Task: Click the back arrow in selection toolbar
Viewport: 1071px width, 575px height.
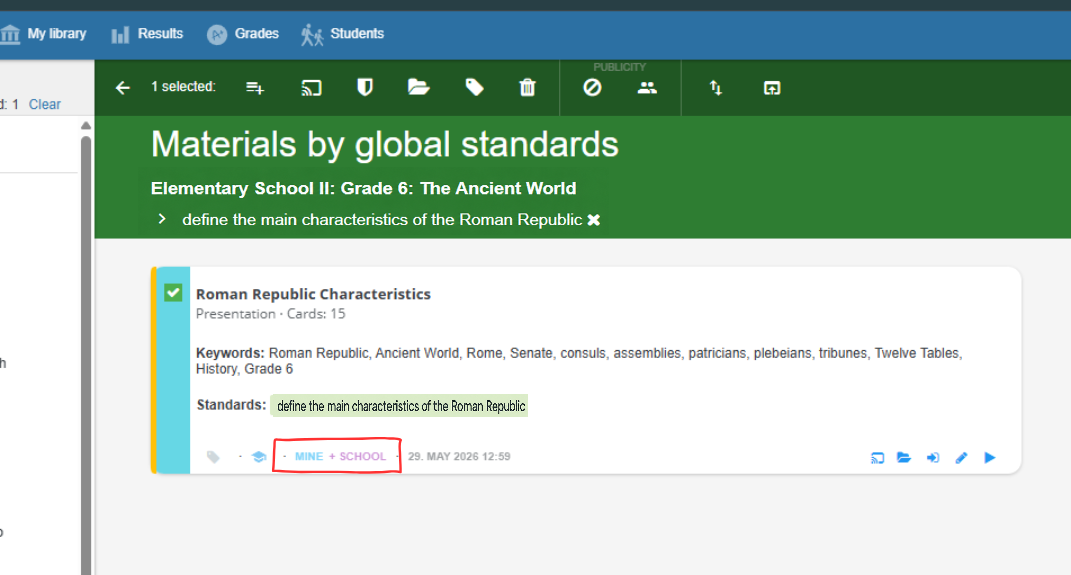Action: [122, 87]
